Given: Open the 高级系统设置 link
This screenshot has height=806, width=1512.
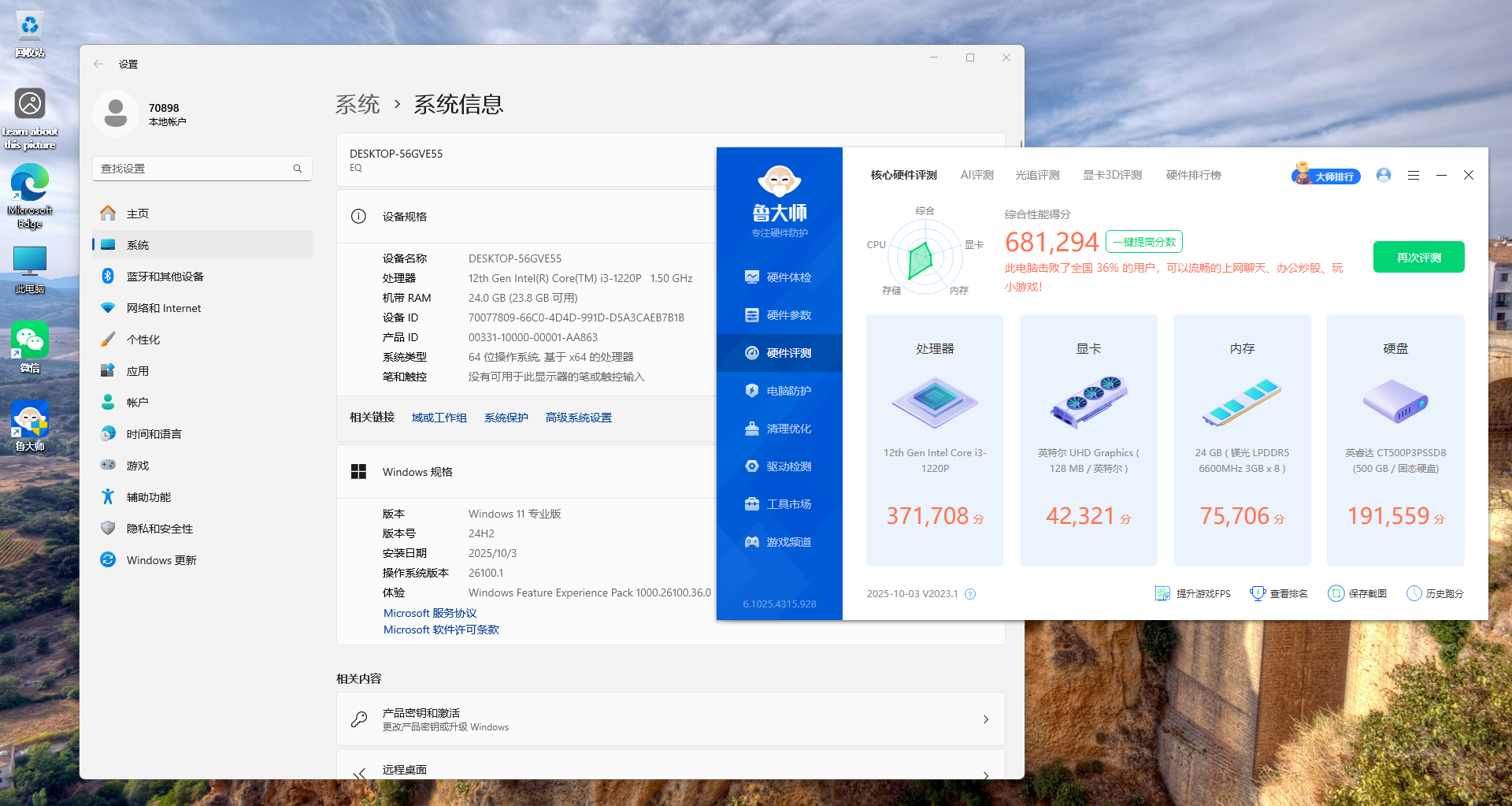Looking at the screenshot, I should click(579, 418).
